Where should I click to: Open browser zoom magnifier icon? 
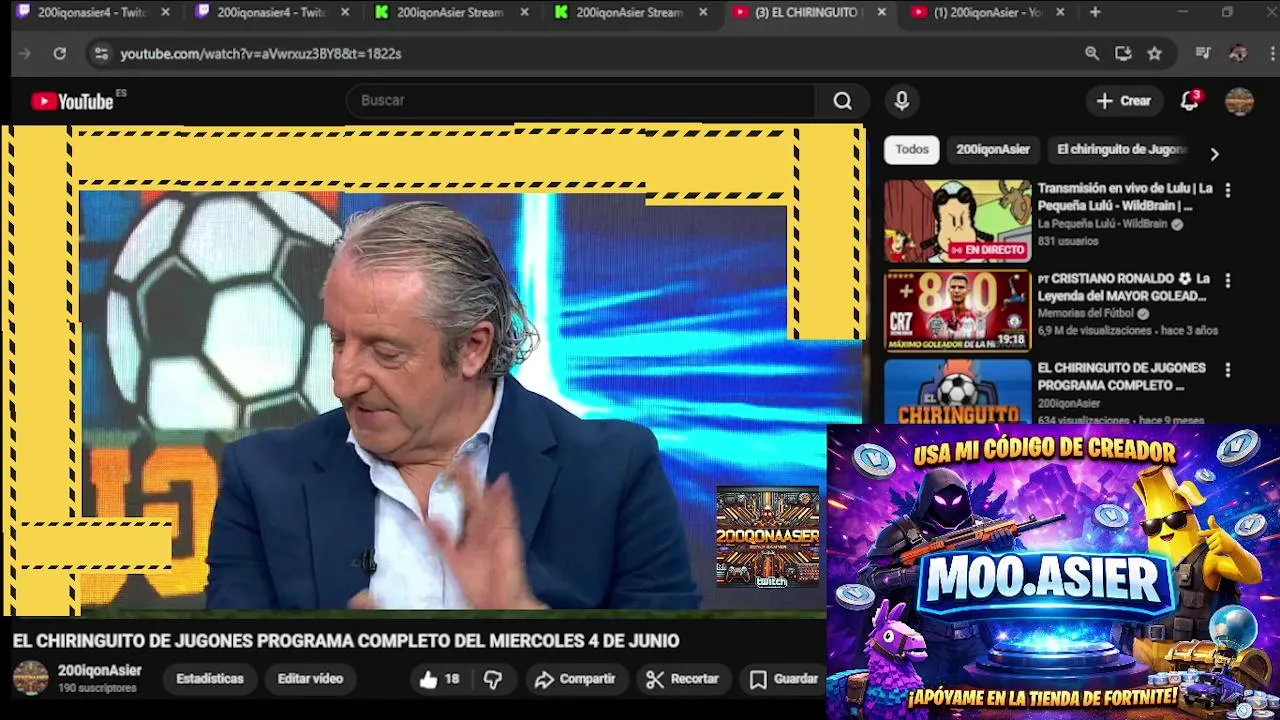[x=1092, y=54]
